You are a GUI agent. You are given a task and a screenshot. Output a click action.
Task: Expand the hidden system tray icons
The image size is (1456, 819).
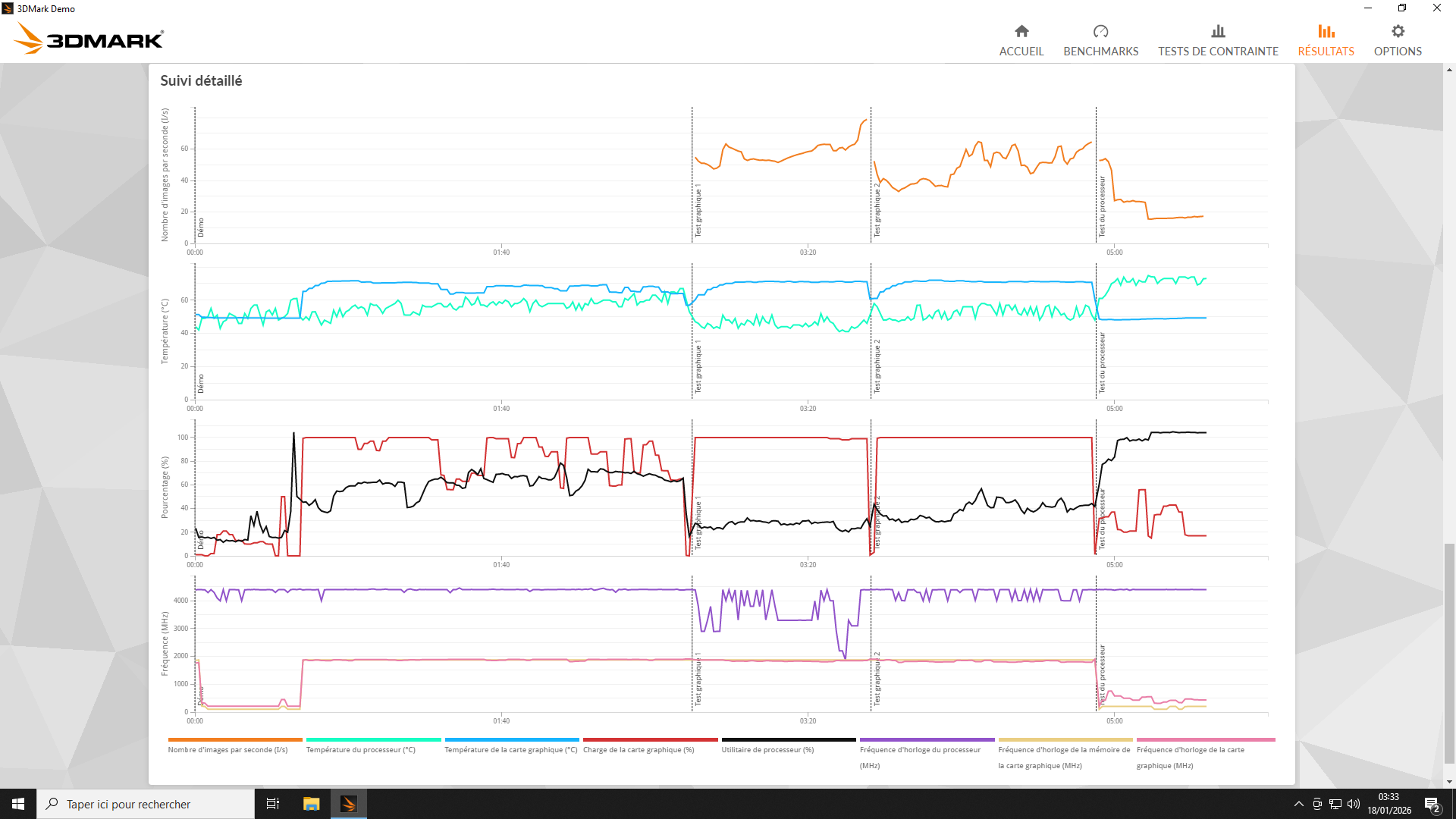pos(1298,804)
